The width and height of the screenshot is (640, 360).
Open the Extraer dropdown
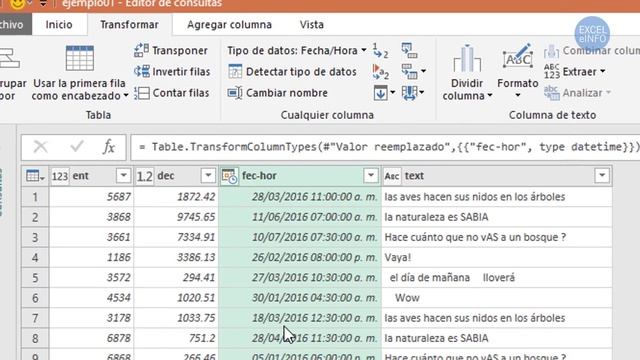point(575,72)
